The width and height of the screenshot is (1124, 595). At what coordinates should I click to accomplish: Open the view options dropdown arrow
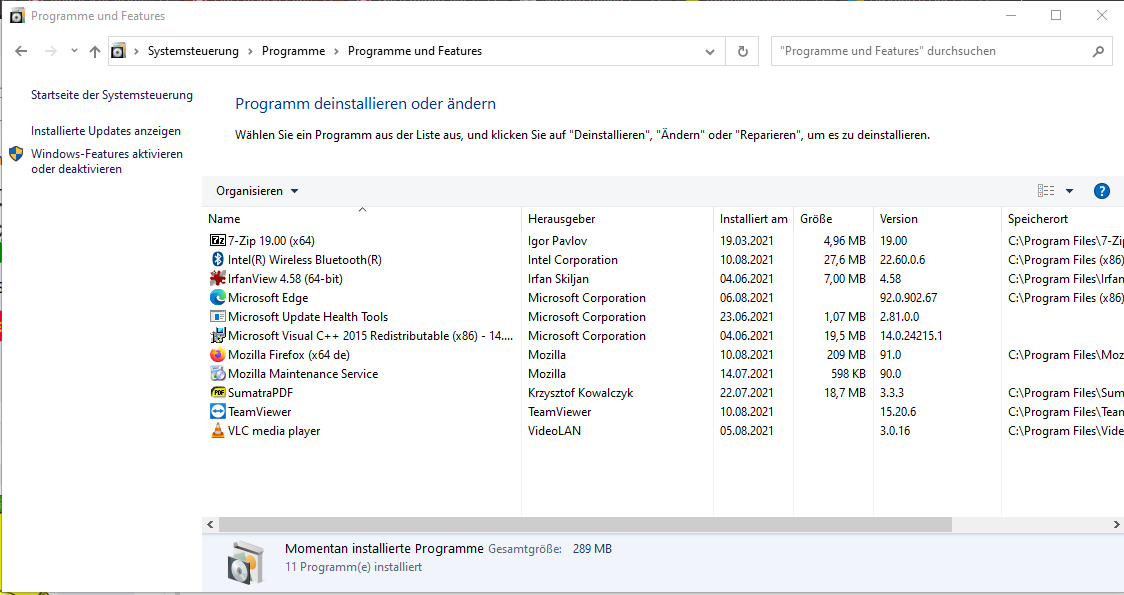1069,191
